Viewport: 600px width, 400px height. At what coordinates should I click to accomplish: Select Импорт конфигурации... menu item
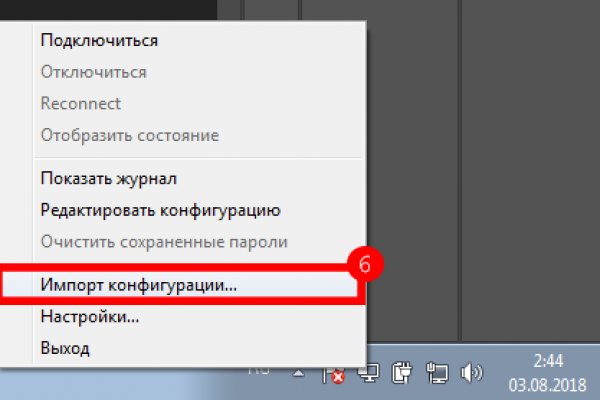click(139, 284)
